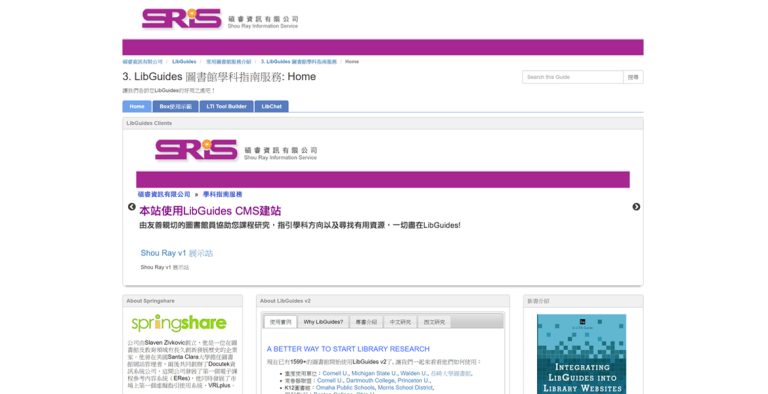Go to previous carousel slide arrow
Image resolution: width=768 pixels, height=394 pixels.
click(132, 207)
